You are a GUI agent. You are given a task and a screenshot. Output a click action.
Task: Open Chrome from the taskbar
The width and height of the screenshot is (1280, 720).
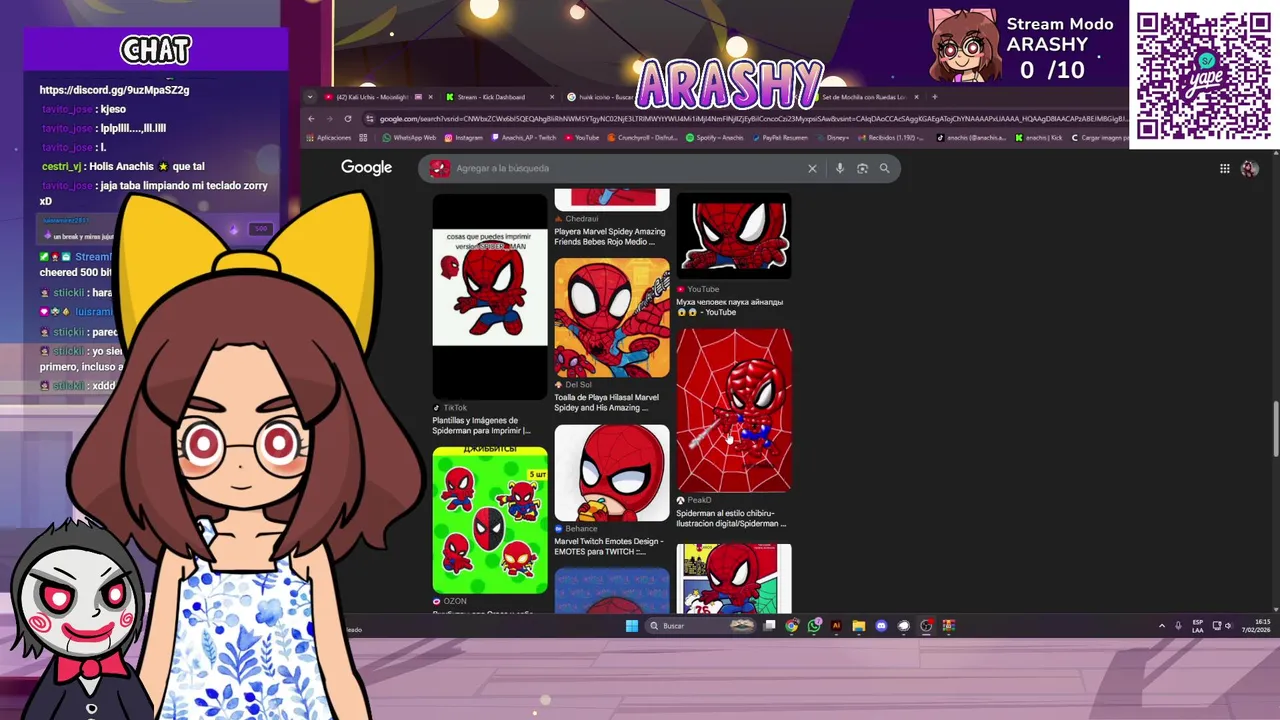tap(792, 626)
